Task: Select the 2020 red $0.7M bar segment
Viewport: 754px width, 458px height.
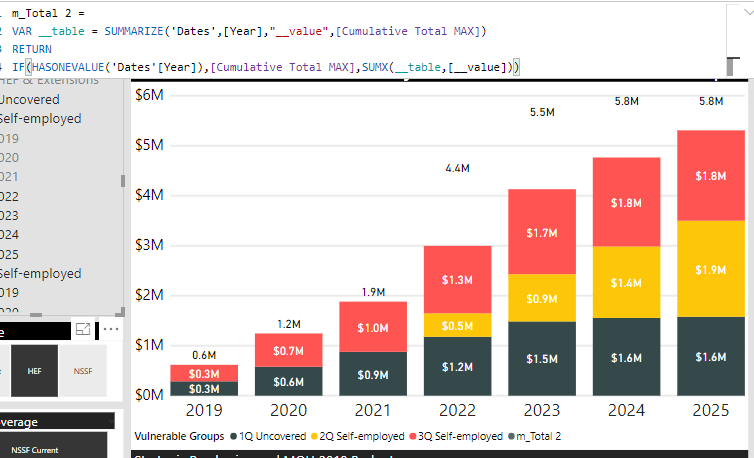Action: 289,350
